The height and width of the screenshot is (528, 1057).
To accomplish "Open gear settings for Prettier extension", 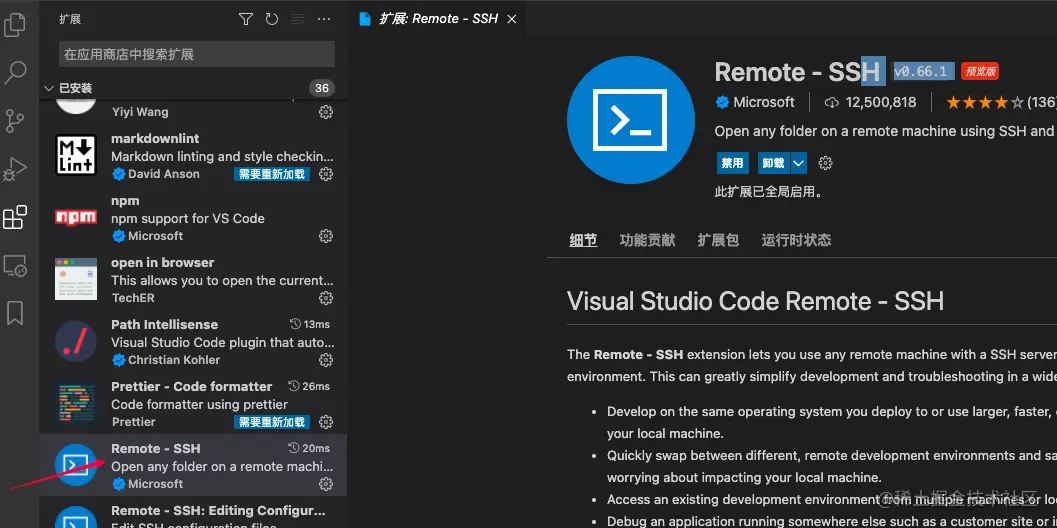I will click(326, 422).
